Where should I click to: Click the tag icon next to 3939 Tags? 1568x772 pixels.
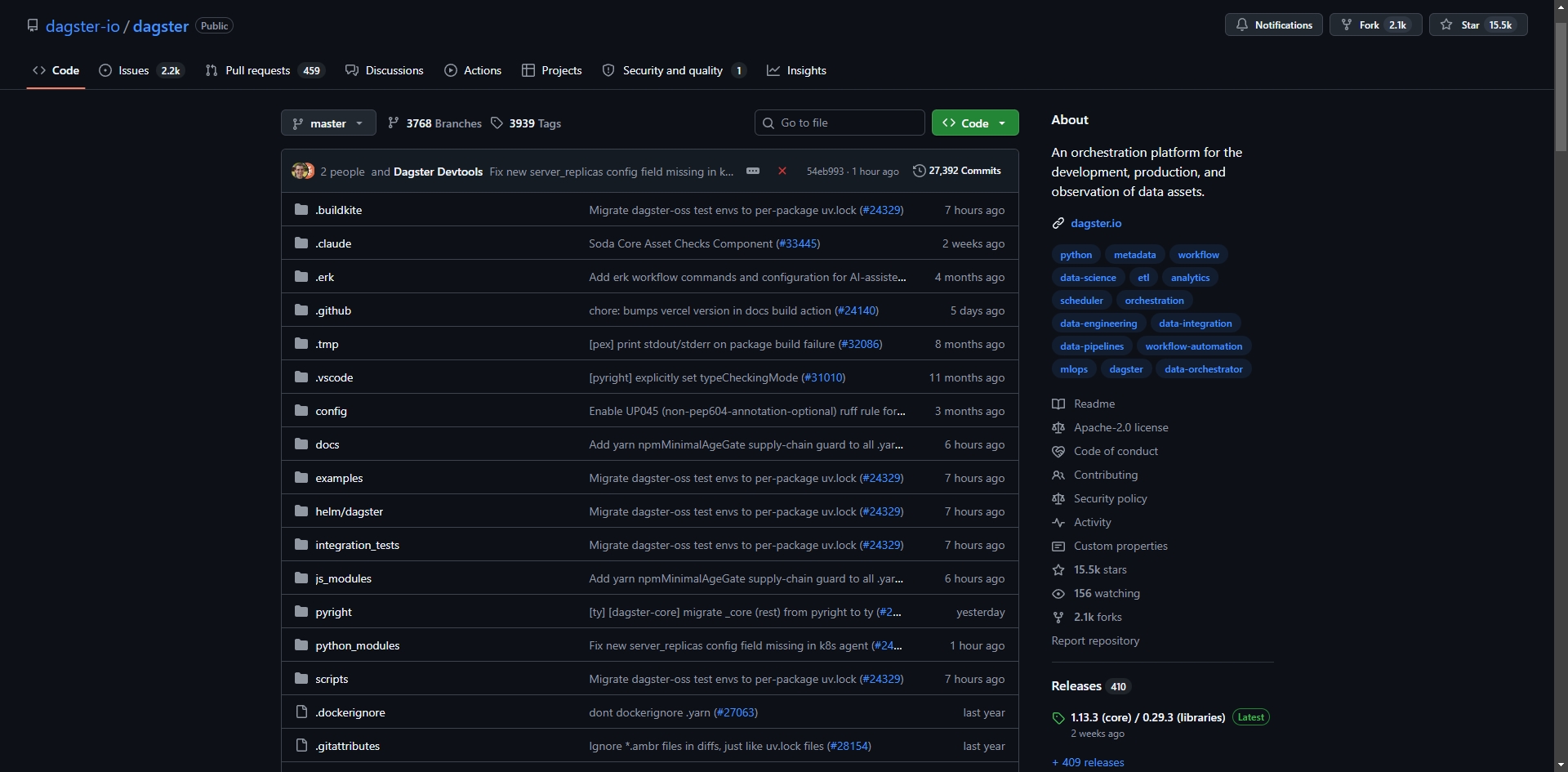pos(497,123)
